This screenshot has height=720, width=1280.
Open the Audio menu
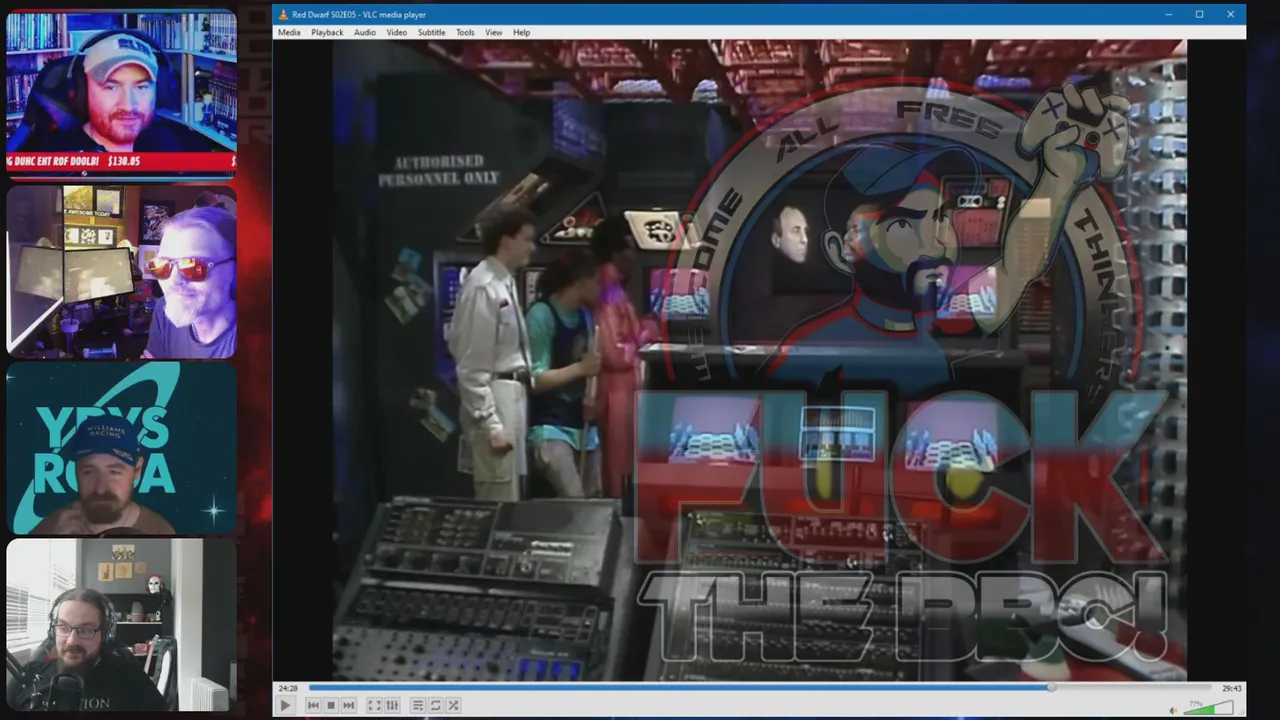pyautogui.click(x=365, y=32)
